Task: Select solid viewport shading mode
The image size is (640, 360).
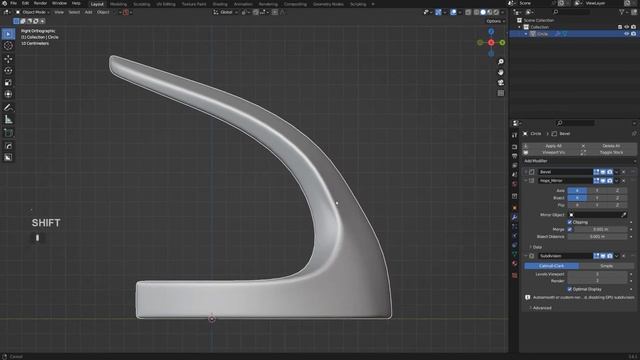Action: click(483, 12)
